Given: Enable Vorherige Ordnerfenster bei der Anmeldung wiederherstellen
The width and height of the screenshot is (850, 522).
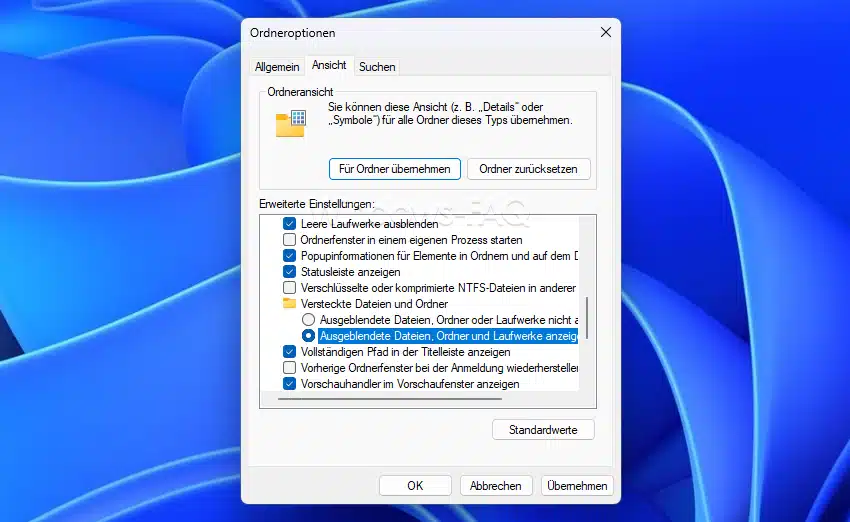Looking at the screenshot, I should (290, 368).
